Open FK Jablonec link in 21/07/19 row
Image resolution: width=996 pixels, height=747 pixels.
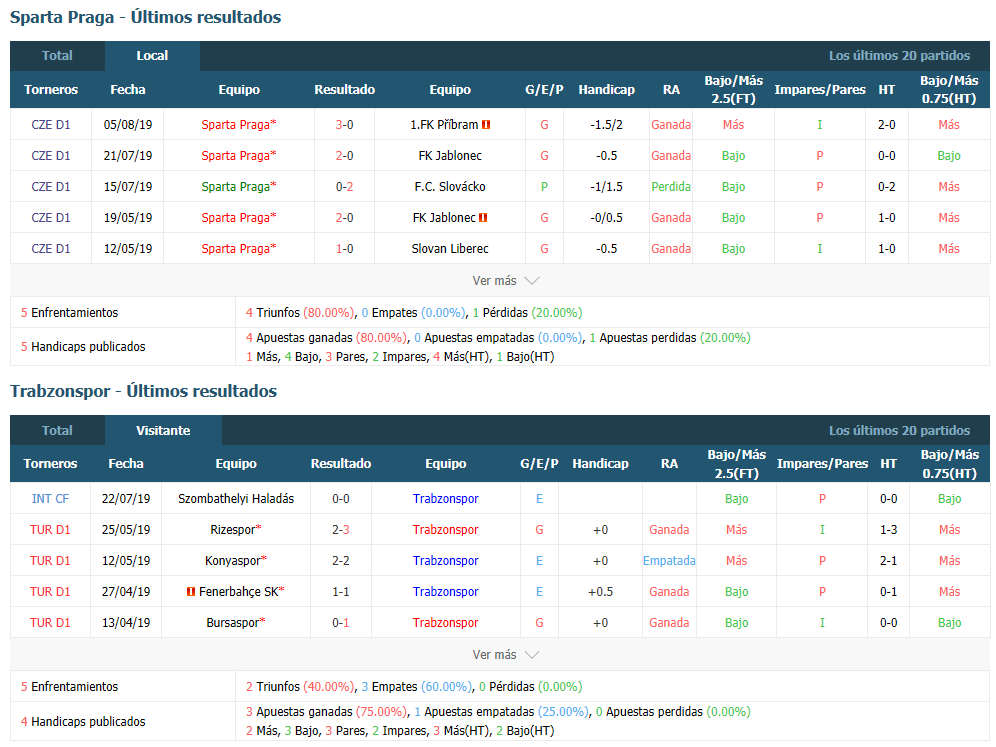[x=450, y=156]
